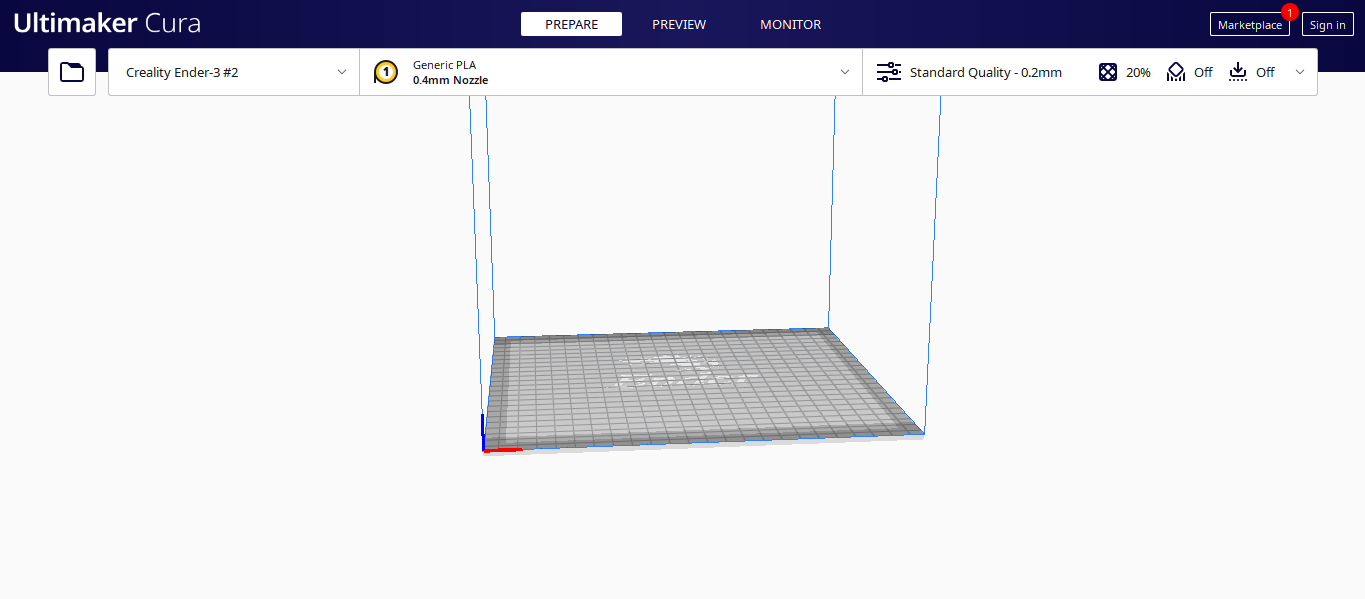Open the Marketplace button
The height and width of the screenshot is (599, 1365).
[1250, 25]
